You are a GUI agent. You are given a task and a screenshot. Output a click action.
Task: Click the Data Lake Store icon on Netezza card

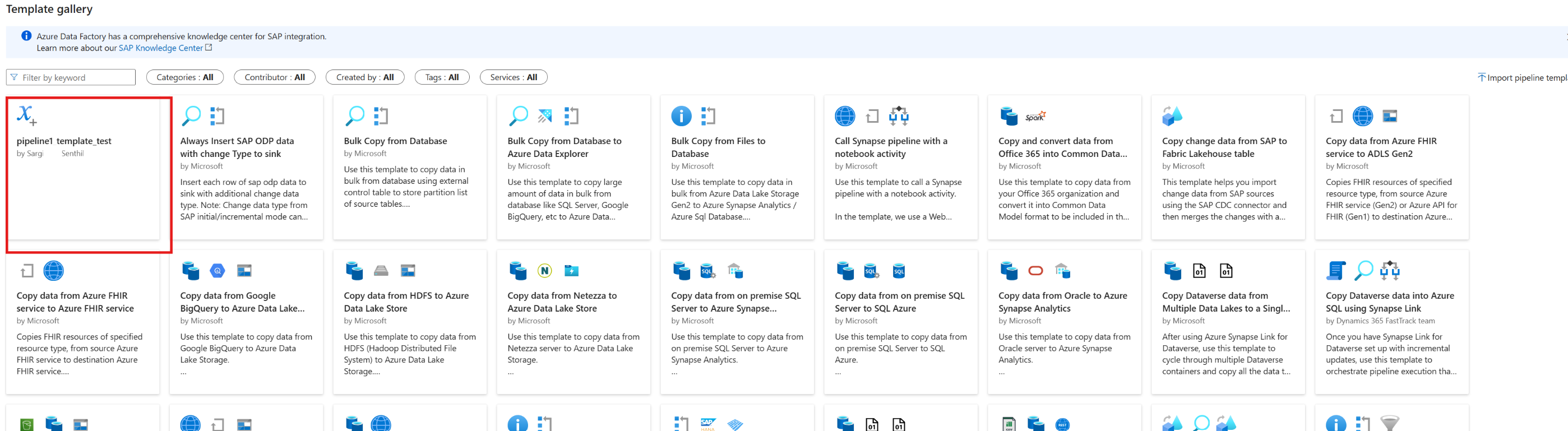point(572,270)
